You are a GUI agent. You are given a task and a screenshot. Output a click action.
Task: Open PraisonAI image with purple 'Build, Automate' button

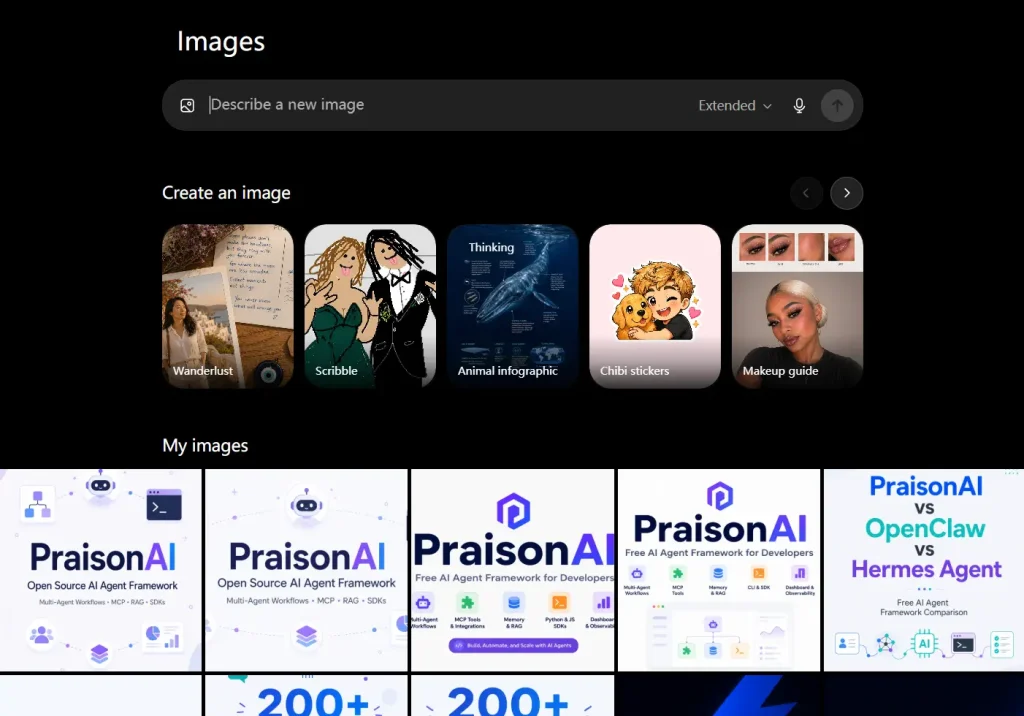(x=513, y=570)
